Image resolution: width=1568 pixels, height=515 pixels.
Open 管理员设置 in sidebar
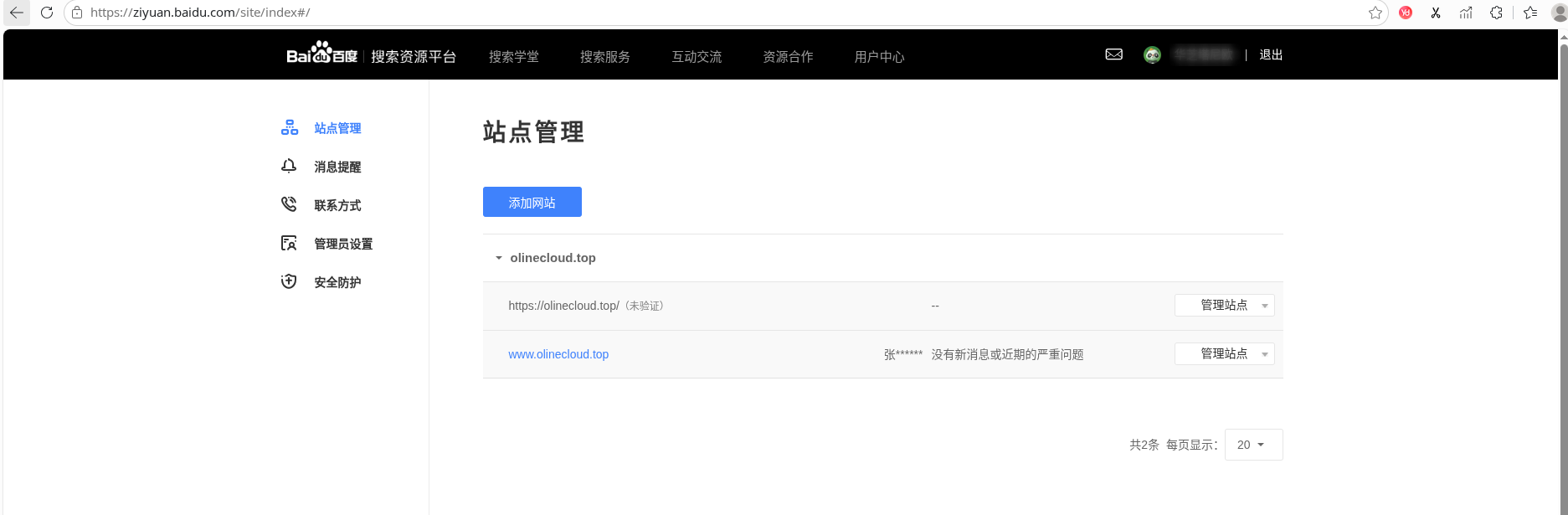(x=343, y=244)
